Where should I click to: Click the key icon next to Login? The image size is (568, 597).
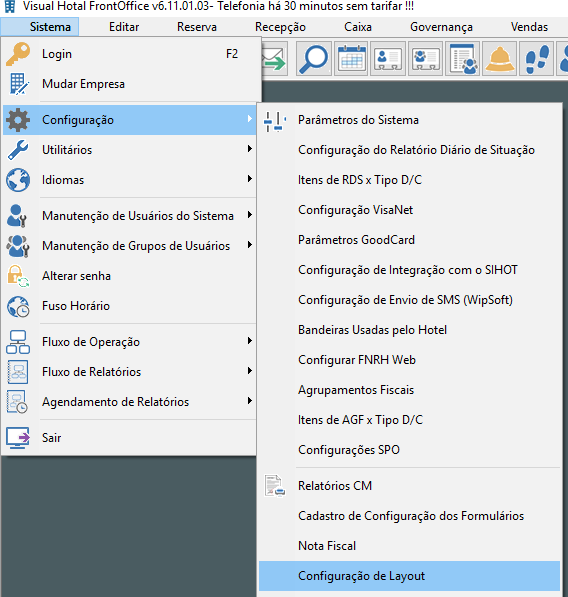coord(18,54)
